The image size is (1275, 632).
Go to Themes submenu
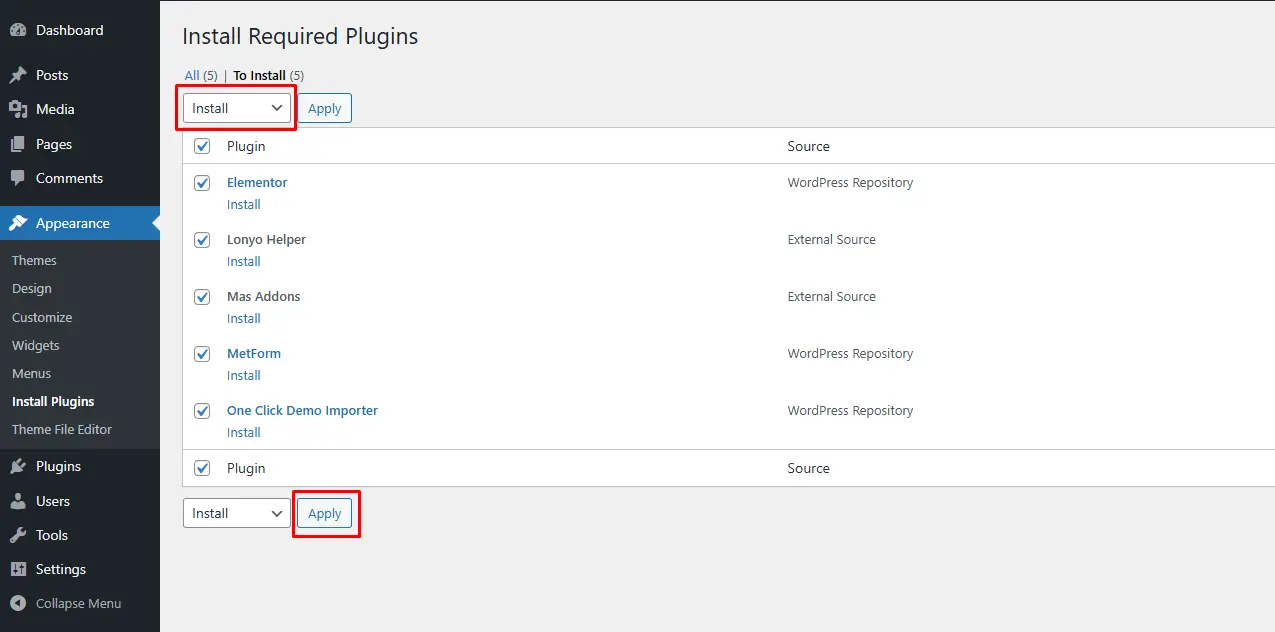coord(34,260)
